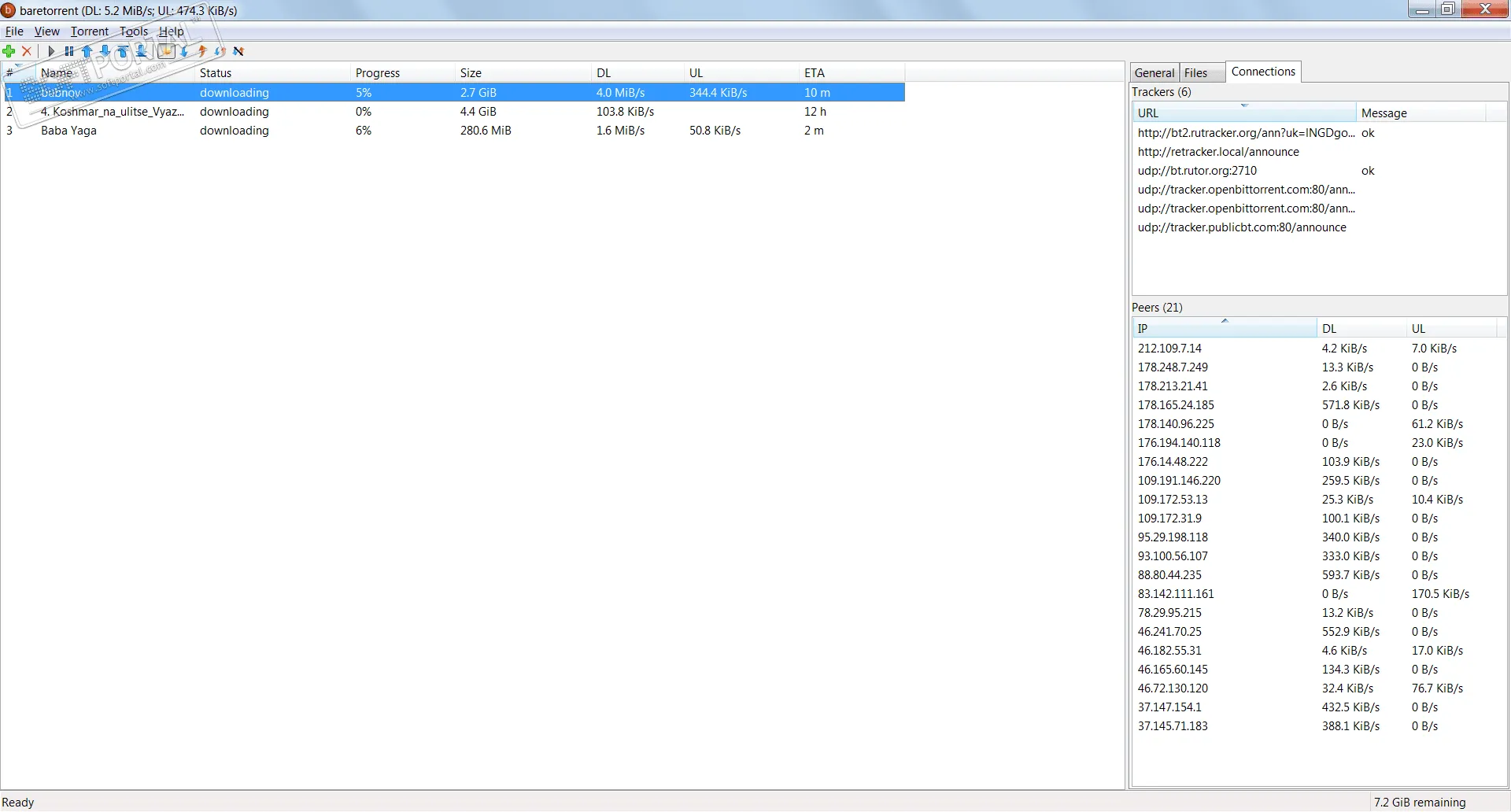
Task: Select peer 46.241.70.25
Action: point(1314,631)
